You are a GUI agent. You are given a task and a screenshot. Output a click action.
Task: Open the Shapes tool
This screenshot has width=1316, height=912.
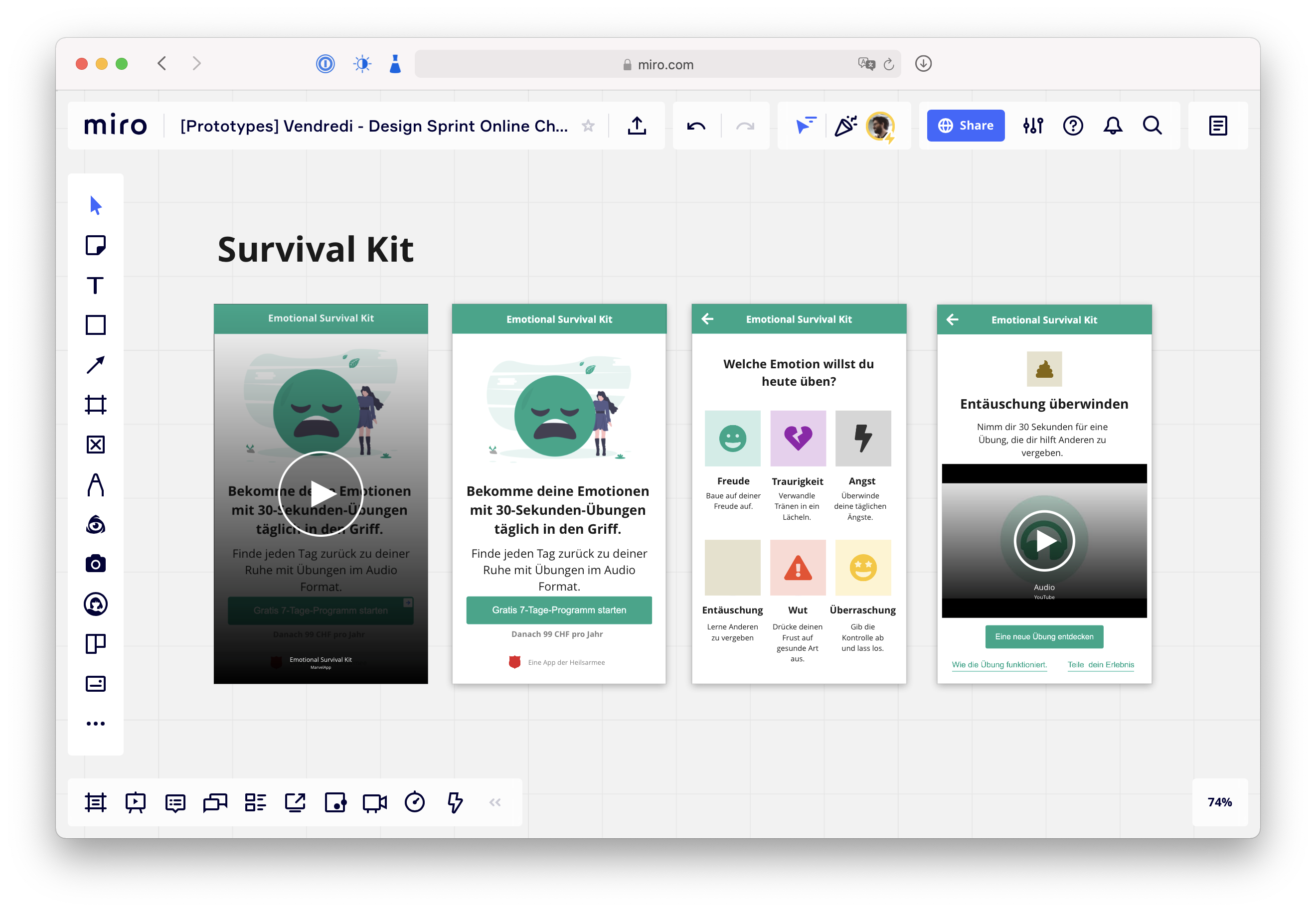click(x=96, y=325)
